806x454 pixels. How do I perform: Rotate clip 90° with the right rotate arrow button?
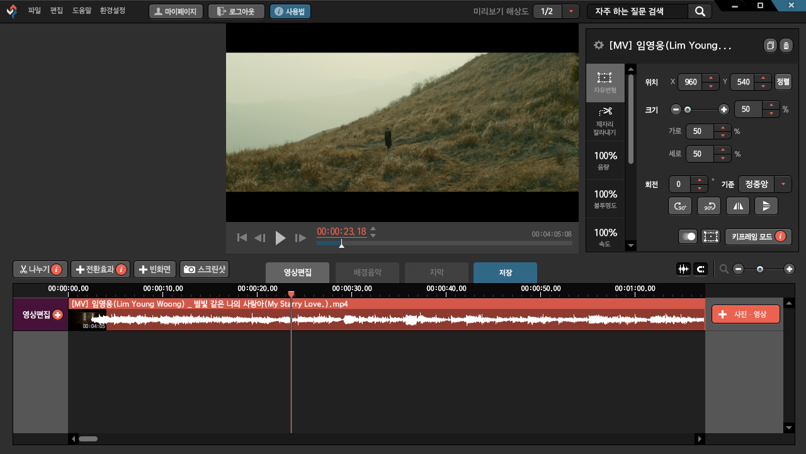709,206
